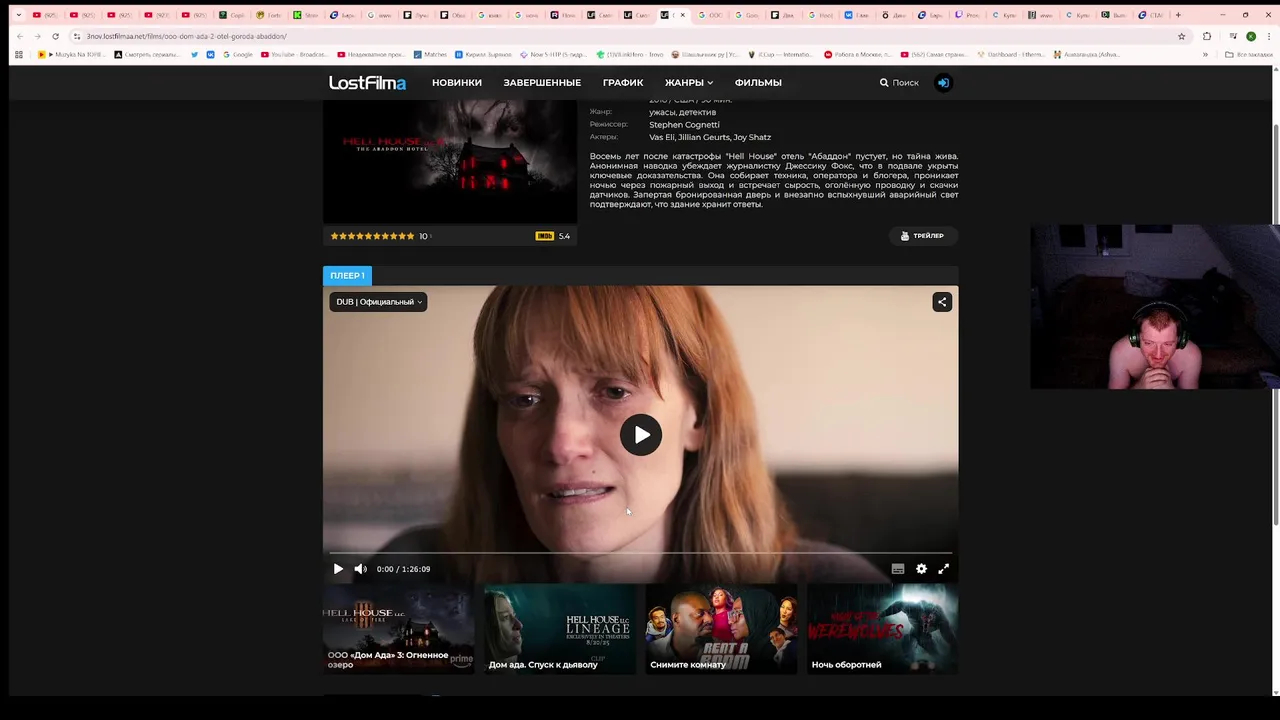
Task: Open the tab search dropdown arrow
Action: pyautogui.click(x=18, y=15)
